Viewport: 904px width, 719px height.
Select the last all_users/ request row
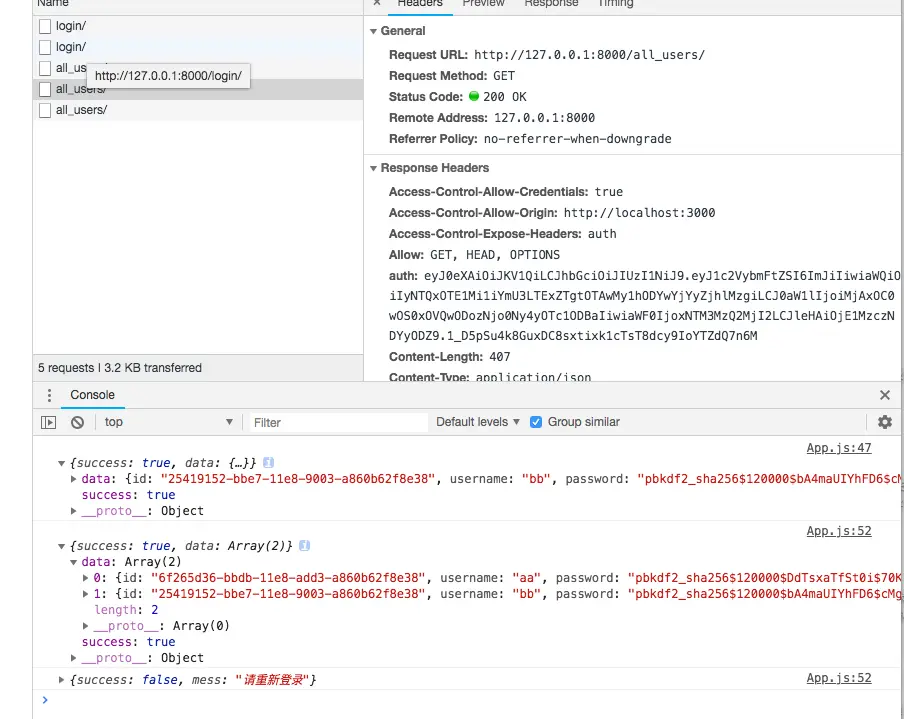point(198,110)
